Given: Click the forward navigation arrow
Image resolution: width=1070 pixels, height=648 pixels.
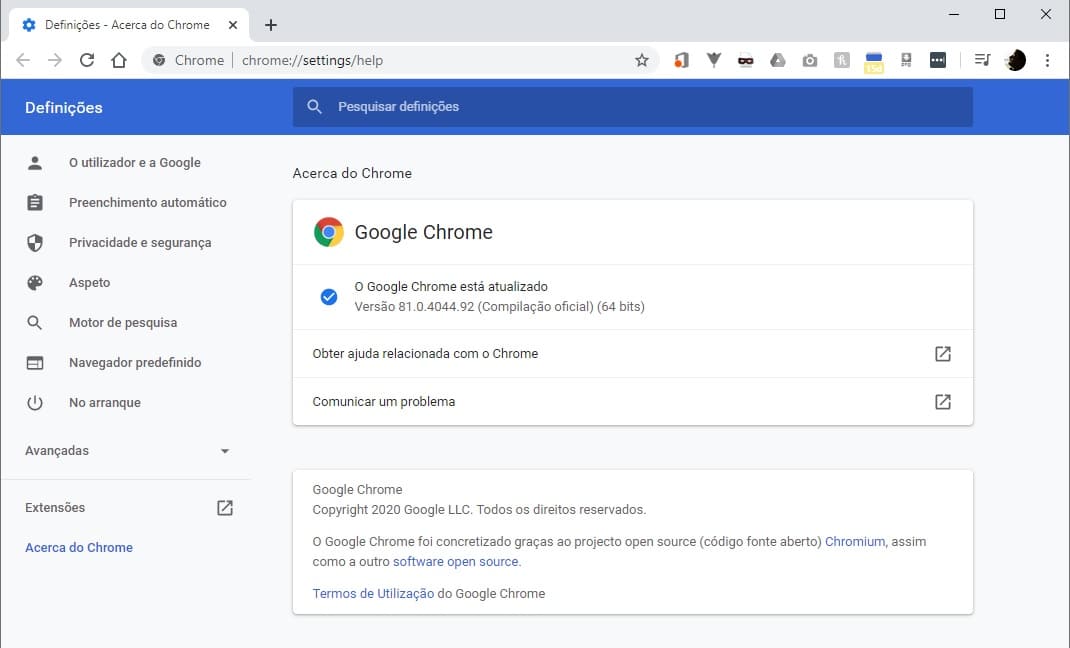Looking at the screenshot, I should [55, 60].
